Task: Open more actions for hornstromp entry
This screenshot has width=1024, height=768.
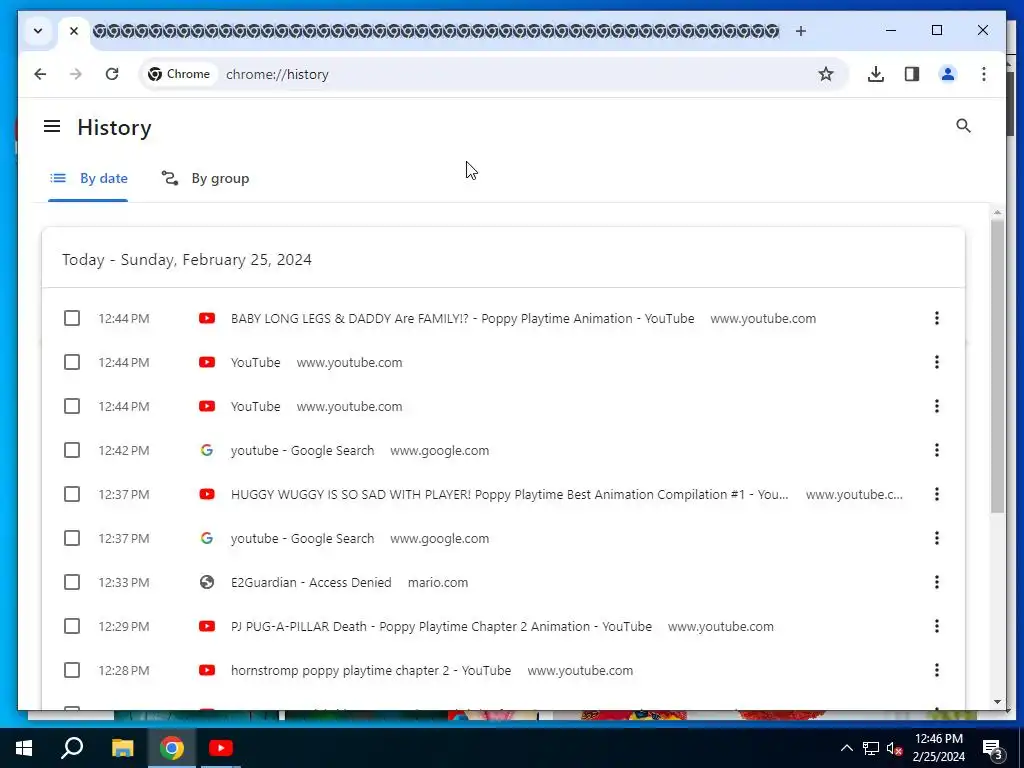Action: [x=936, y=670]
